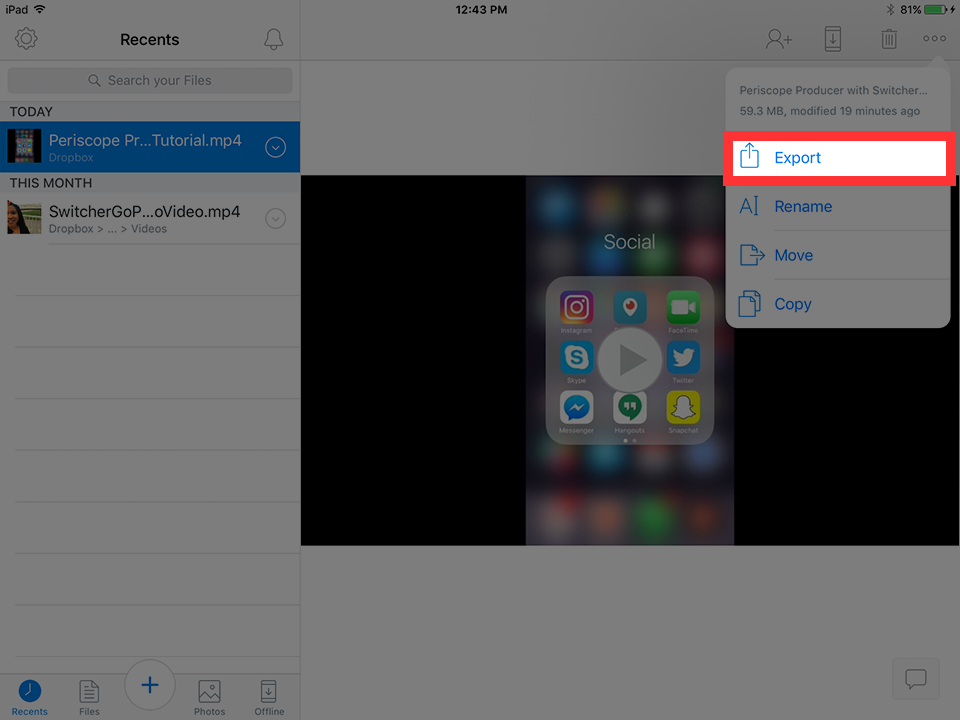Expand options for Periscope Tutorial.mp4
This screenshot has width=960, height=720.
click(276, 147)
